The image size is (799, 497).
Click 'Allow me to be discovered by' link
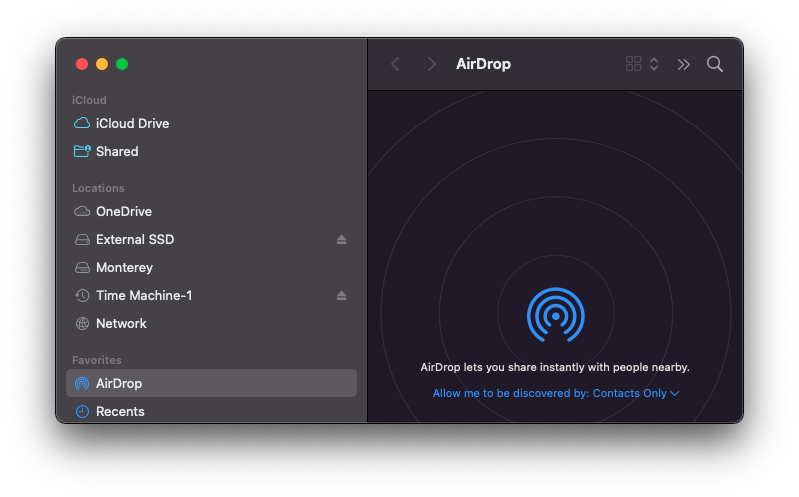tap(511, 394)
